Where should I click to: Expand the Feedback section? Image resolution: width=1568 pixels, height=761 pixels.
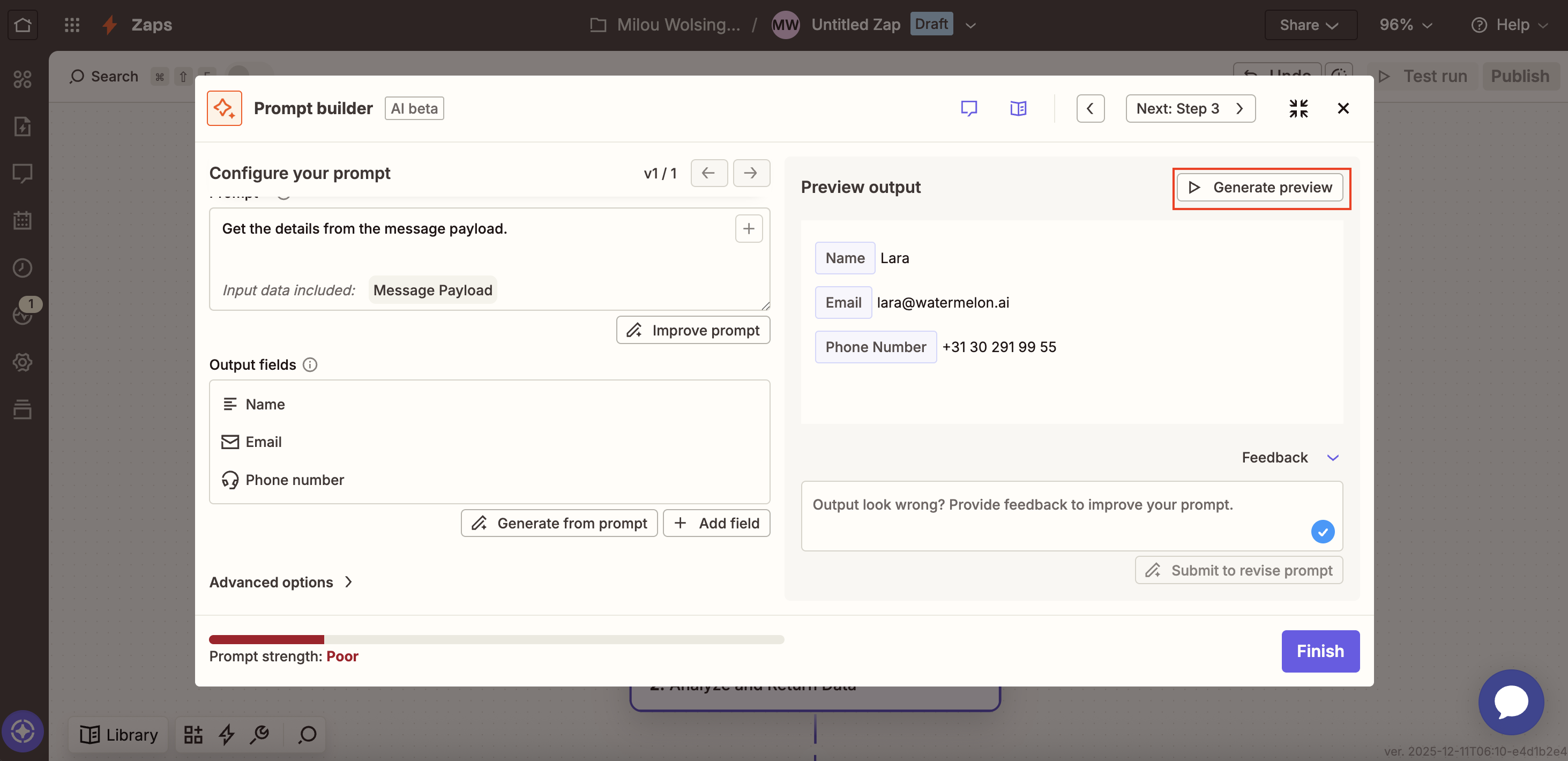click(1290, 457)
